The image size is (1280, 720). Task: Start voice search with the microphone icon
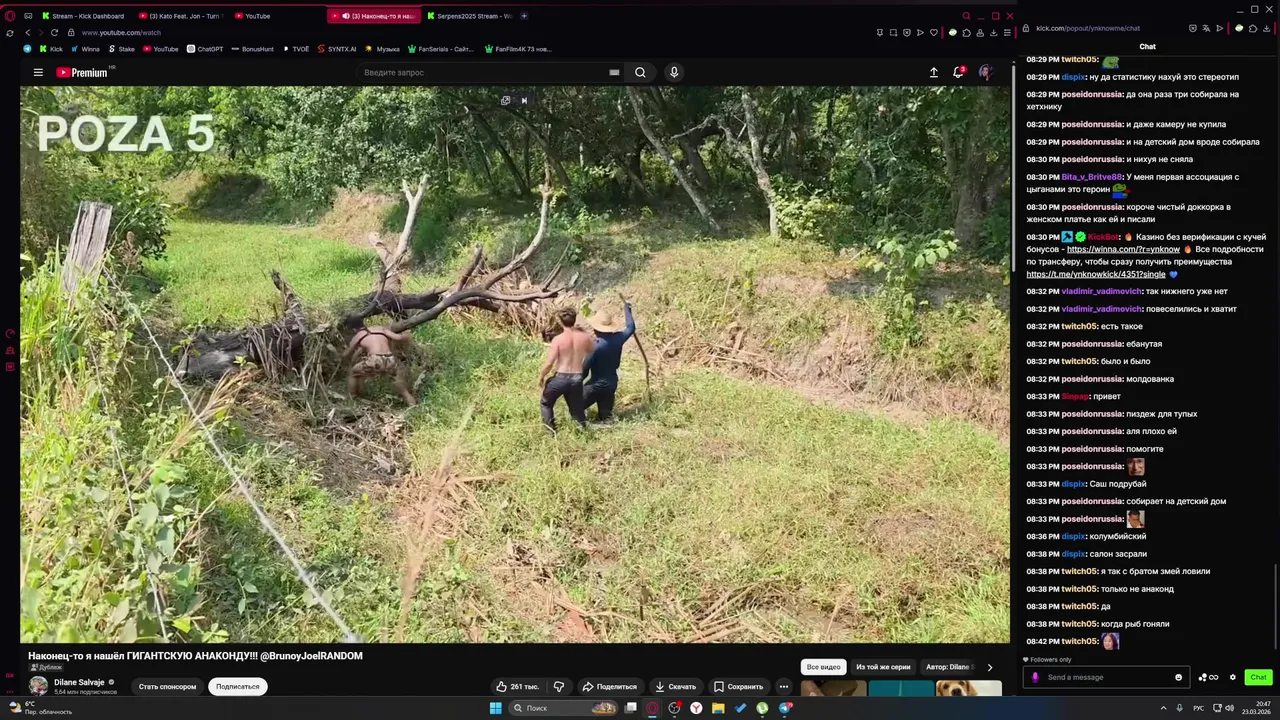674,72
